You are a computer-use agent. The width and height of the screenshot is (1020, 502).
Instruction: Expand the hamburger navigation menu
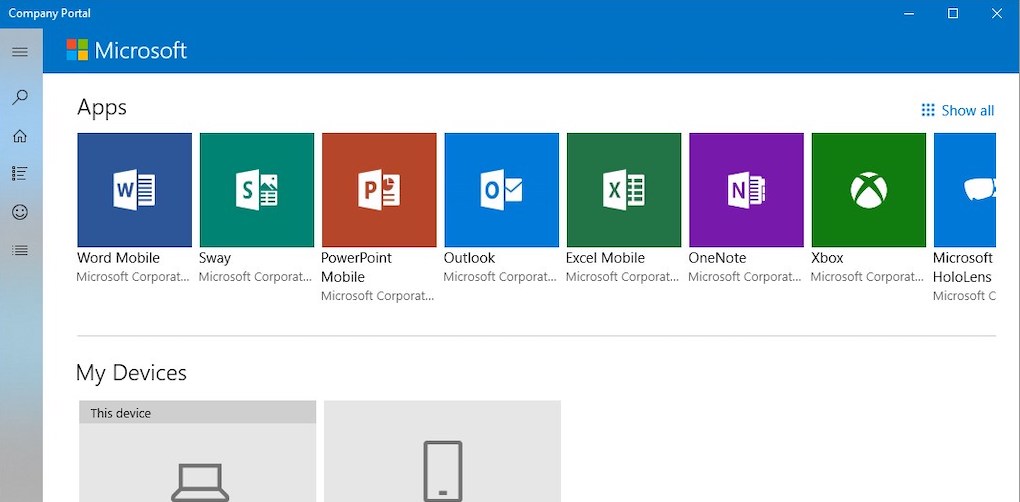(x=20, y=52)
